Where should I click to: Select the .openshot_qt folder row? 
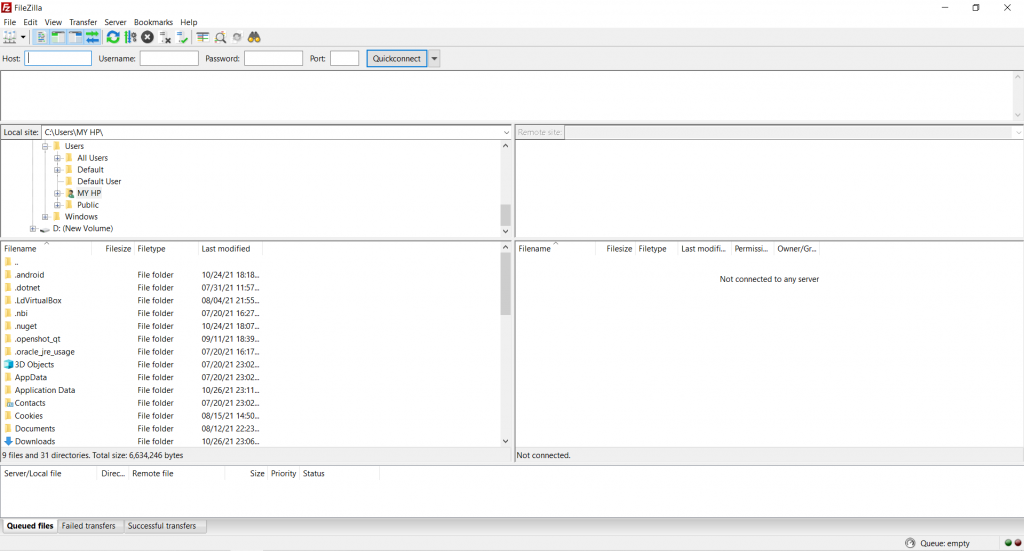(x=133, y=339)
